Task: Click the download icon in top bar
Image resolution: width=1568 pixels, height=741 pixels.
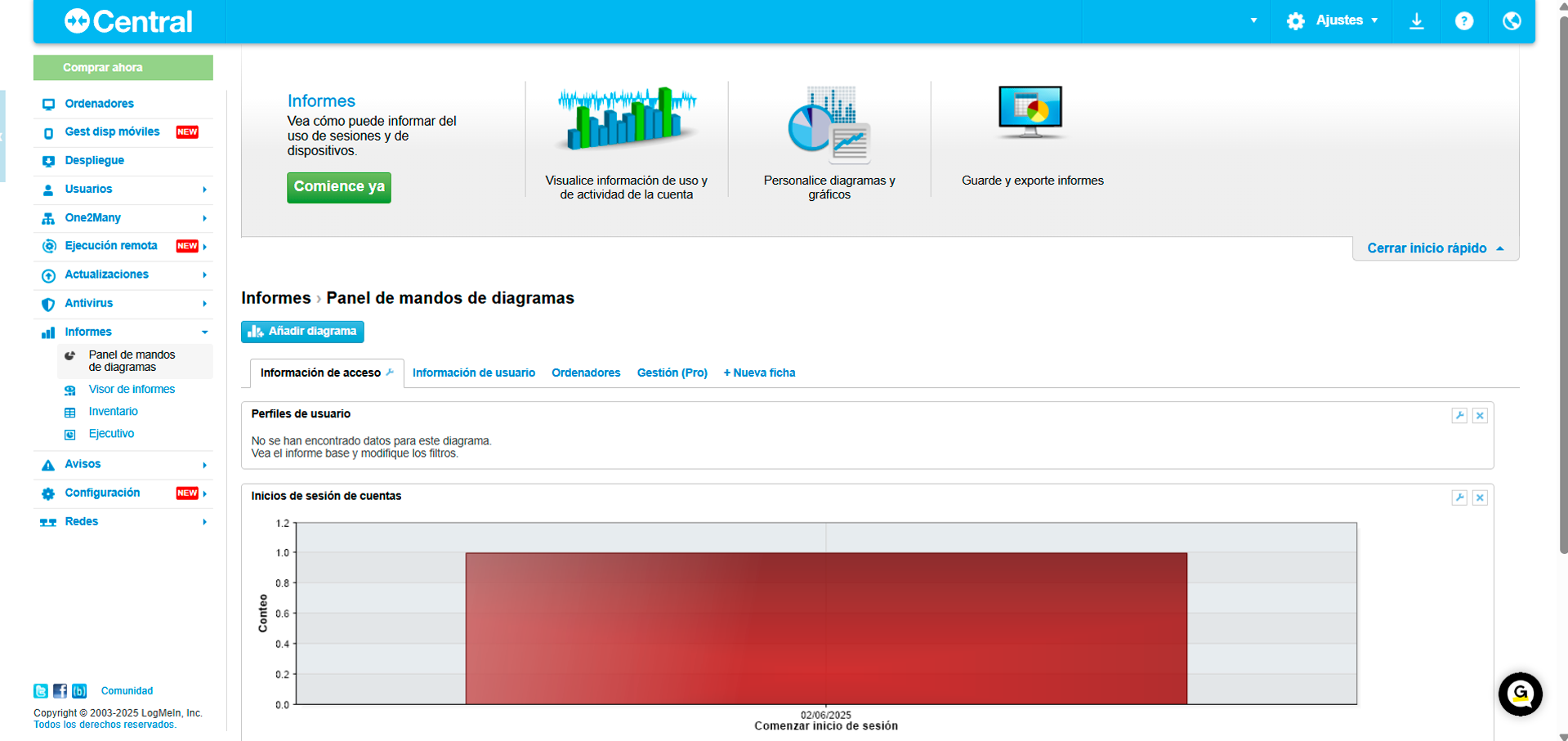Action: 1417,20
